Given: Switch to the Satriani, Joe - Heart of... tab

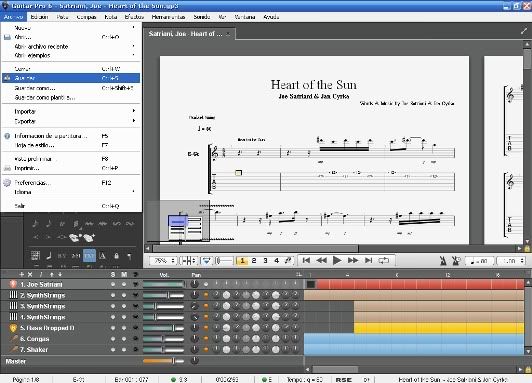Looking at the screenshot, I should (189, 34).
